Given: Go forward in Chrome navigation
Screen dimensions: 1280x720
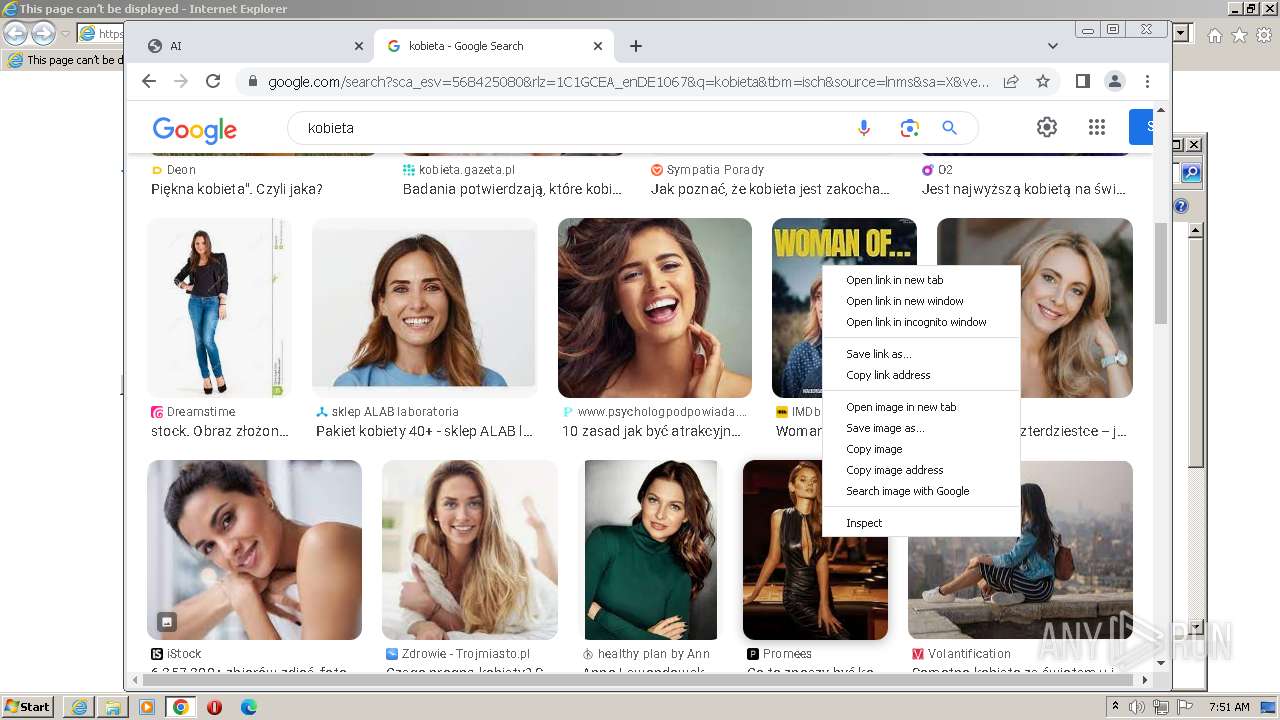Looking at the screenshot, I should [181, 81].
